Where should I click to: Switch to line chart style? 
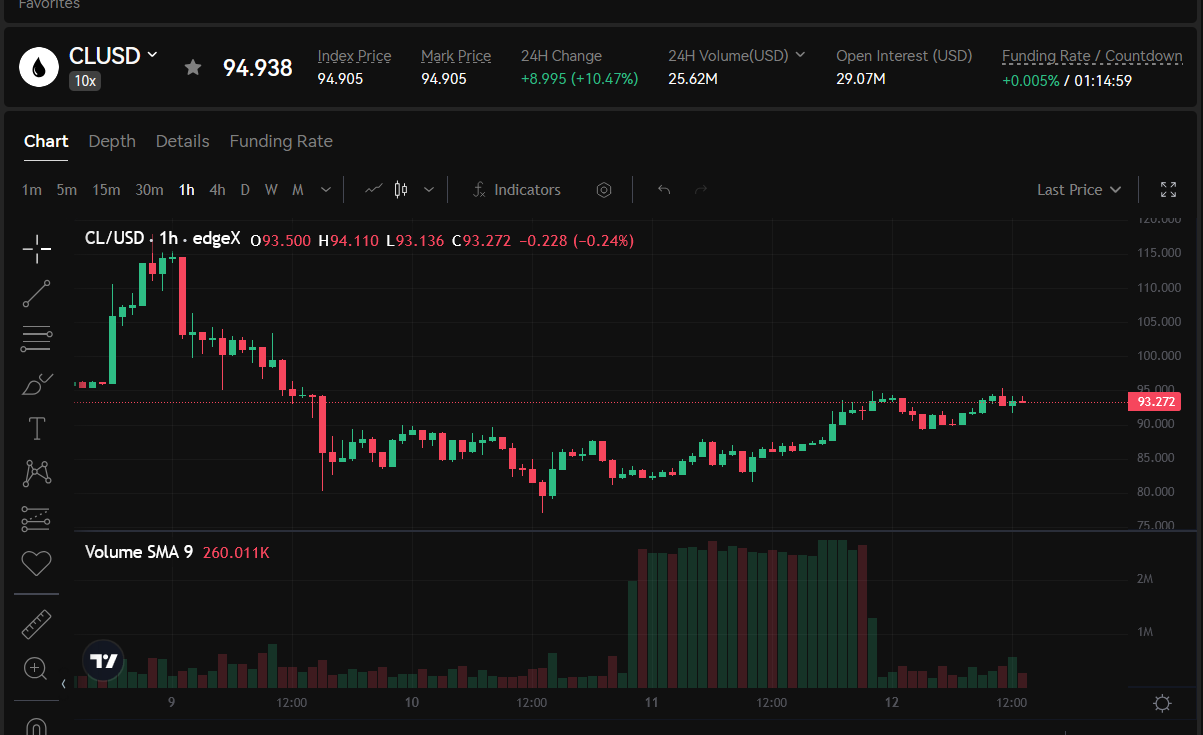click(374, 189)
